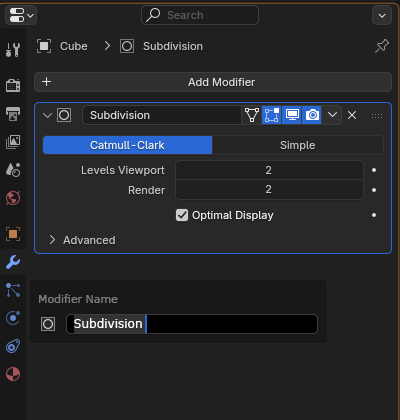Open the Physics properties tab
Viewport: 400px width, 420px height.
tap(13, 318)
